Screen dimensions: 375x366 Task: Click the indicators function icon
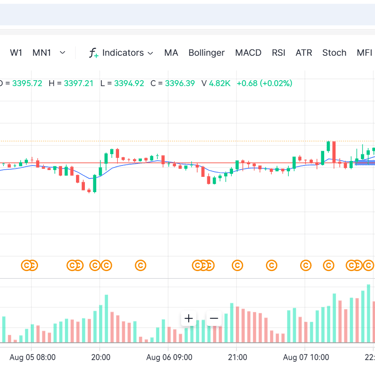point(93,53)
